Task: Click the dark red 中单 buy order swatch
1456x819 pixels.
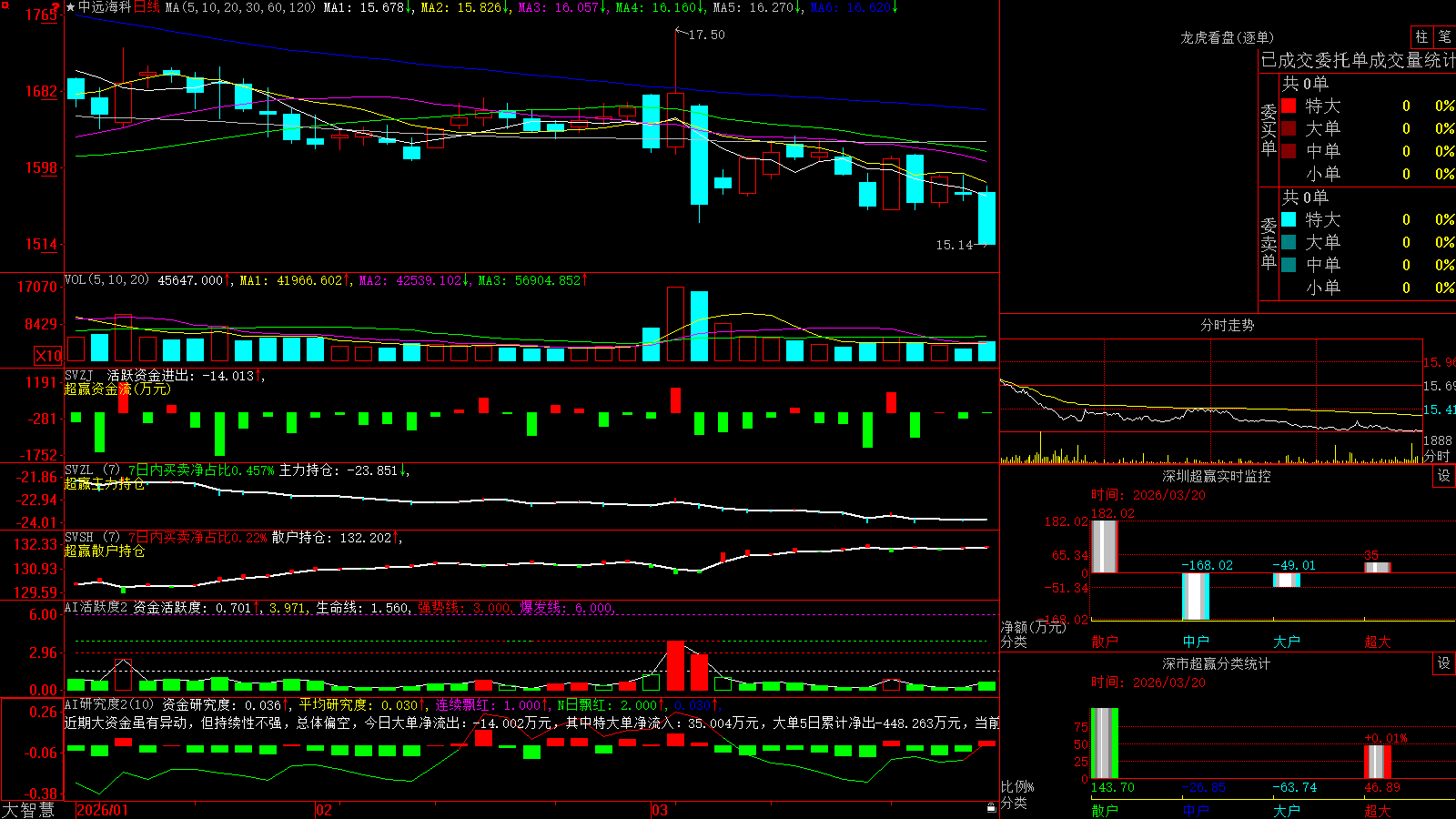Action: 1289,151
